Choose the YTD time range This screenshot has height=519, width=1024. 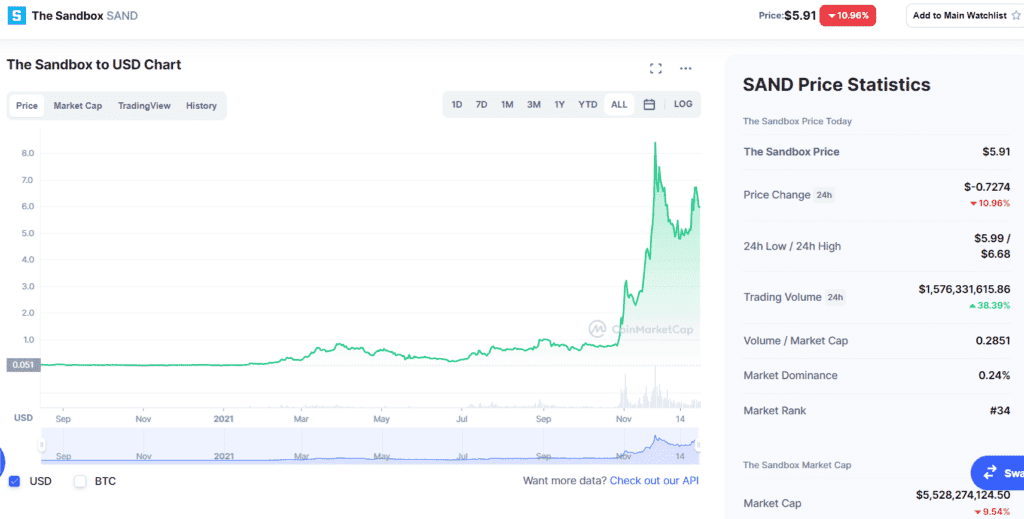[587, 105]
